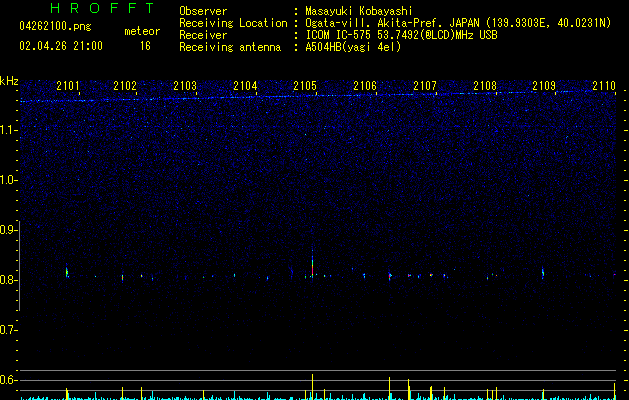Click the Receiving antenna label
The image size is (629, 400).
pyautogui.click(x=230, y=47)
